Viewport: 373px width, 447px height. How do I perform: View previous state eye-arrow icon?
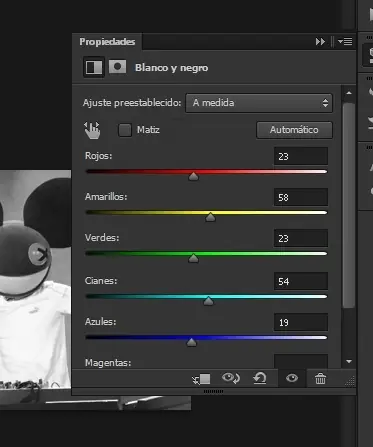(231, 378)
